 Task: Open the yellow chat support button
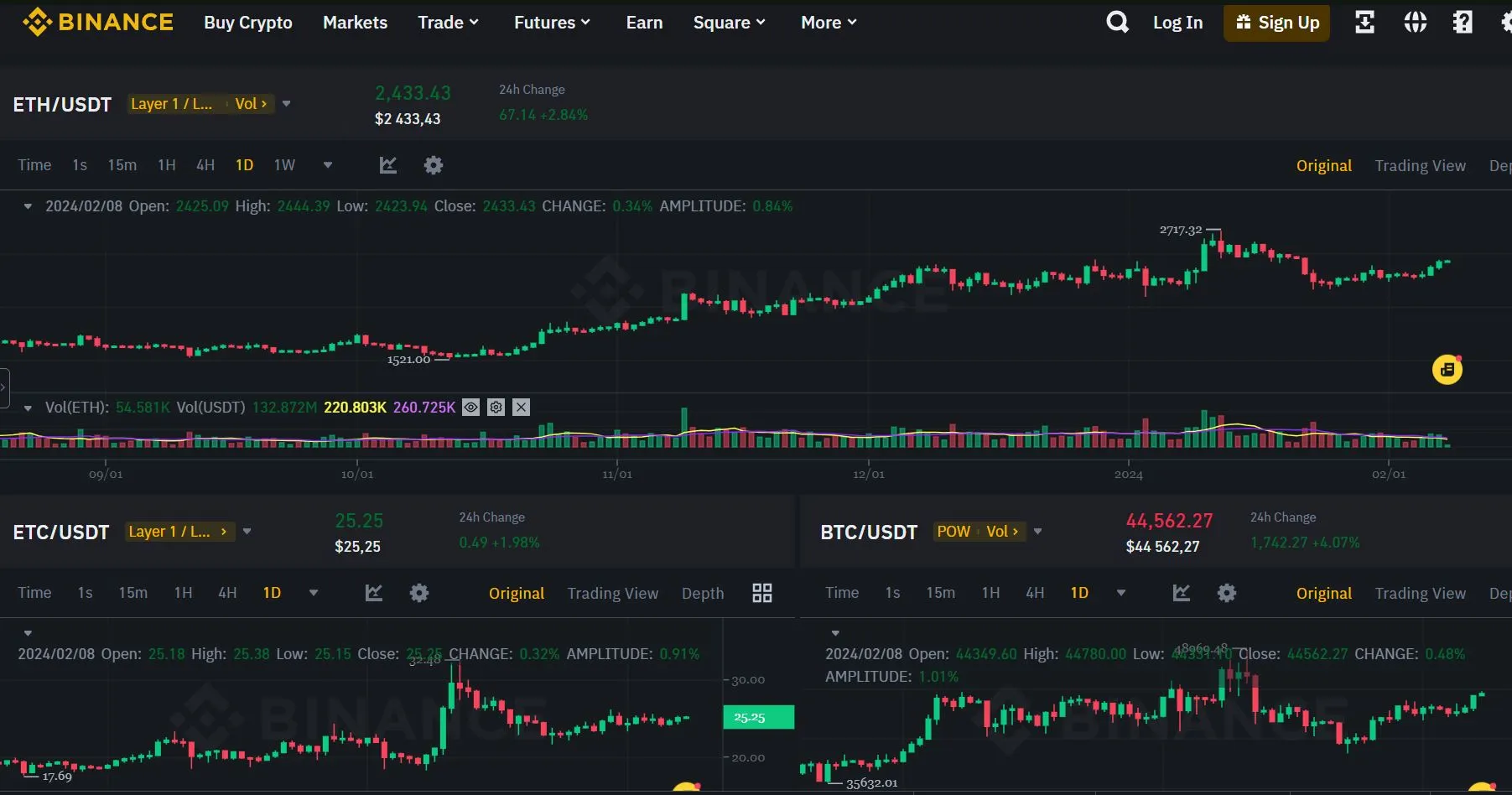(x=1447, y=369)
